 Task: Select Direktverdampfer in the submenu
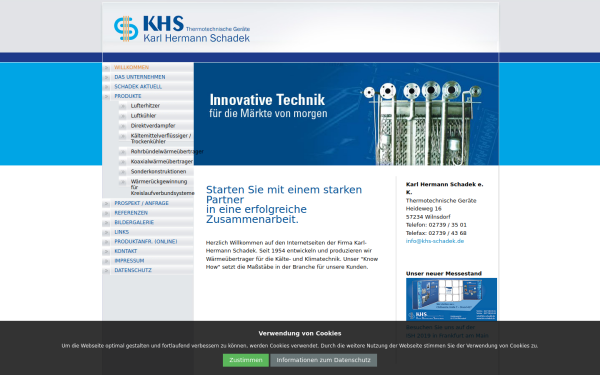tap(153, 126)
